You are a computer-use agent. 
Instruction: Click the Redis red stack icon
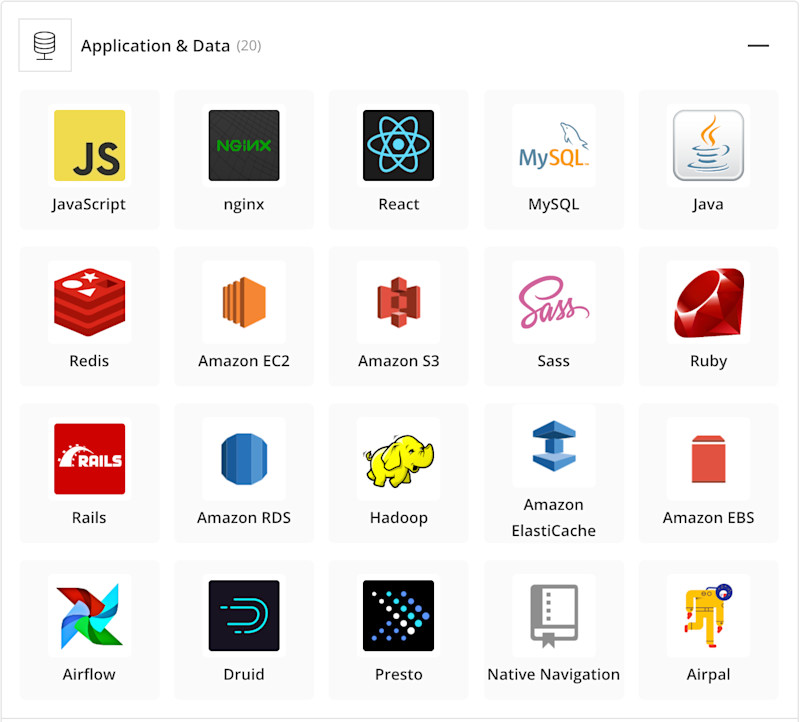(89, 302)
